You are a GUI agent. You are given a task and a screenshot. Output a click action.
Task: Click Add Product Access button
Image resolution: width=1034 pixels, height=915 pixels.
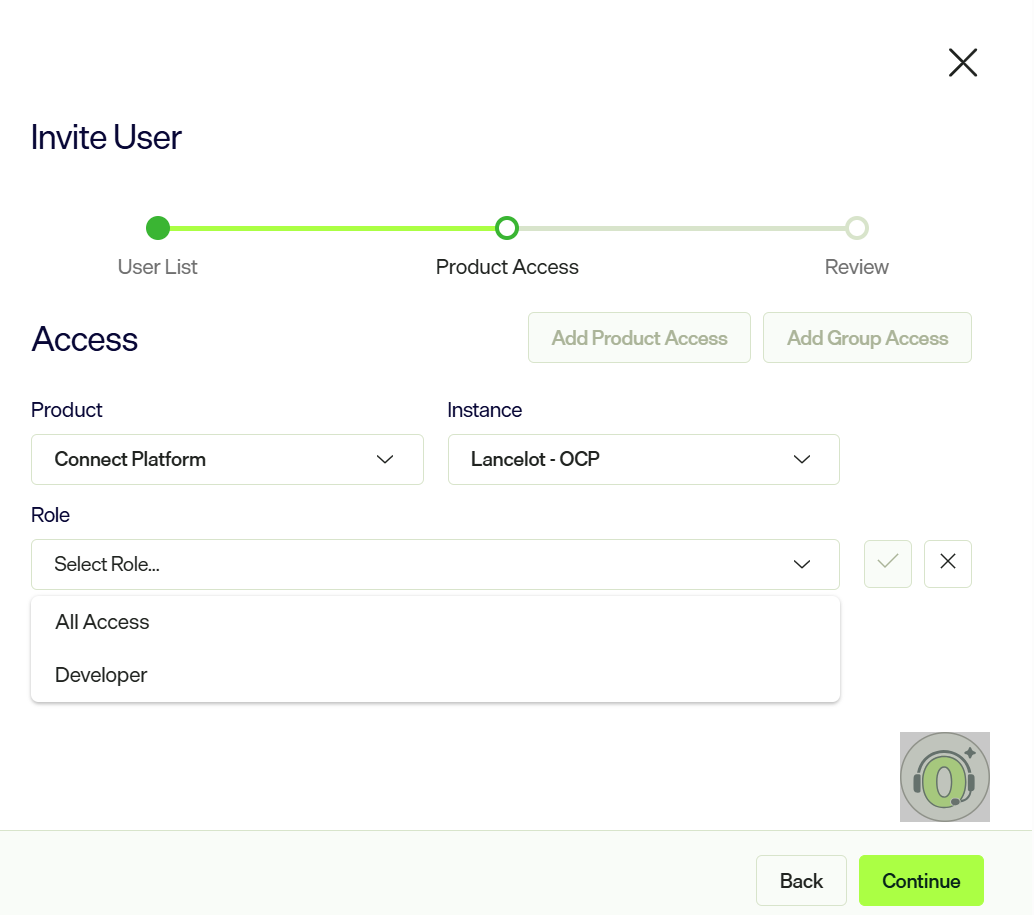pyautogui.click(x=639, y=338)
